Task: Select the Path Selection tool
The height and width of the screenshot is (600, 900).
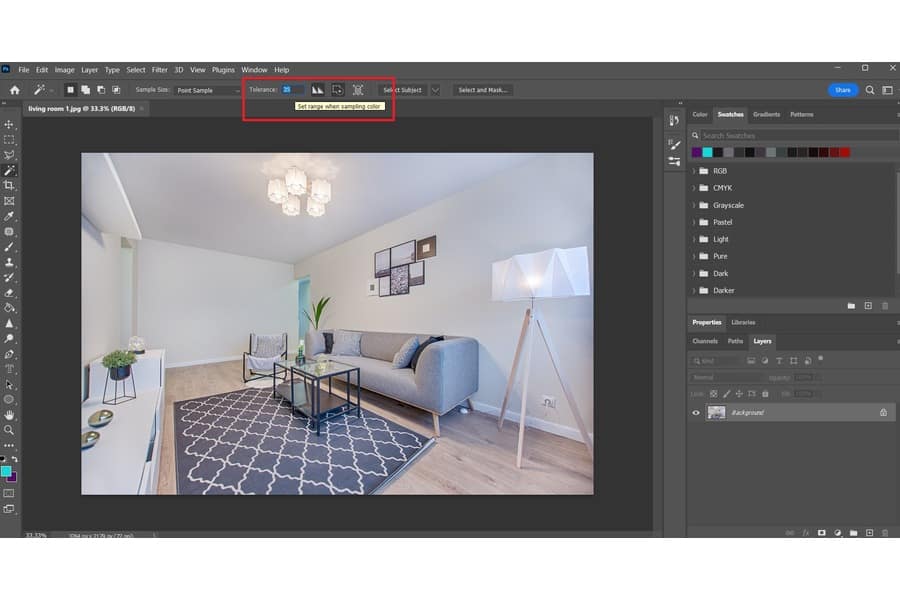Action: click(x=9, y=384)
